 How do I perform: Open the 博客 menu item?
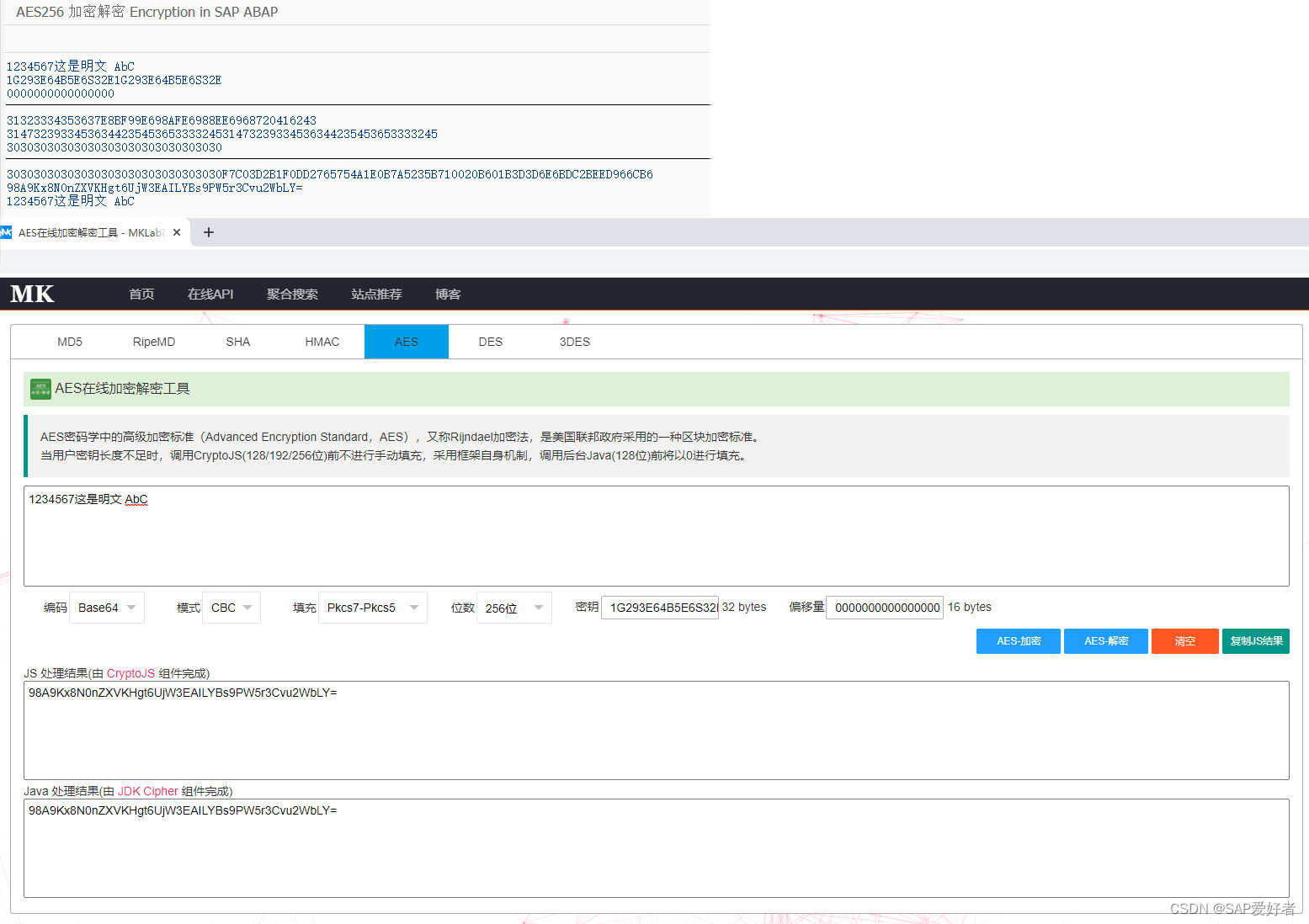pos(448,294)
